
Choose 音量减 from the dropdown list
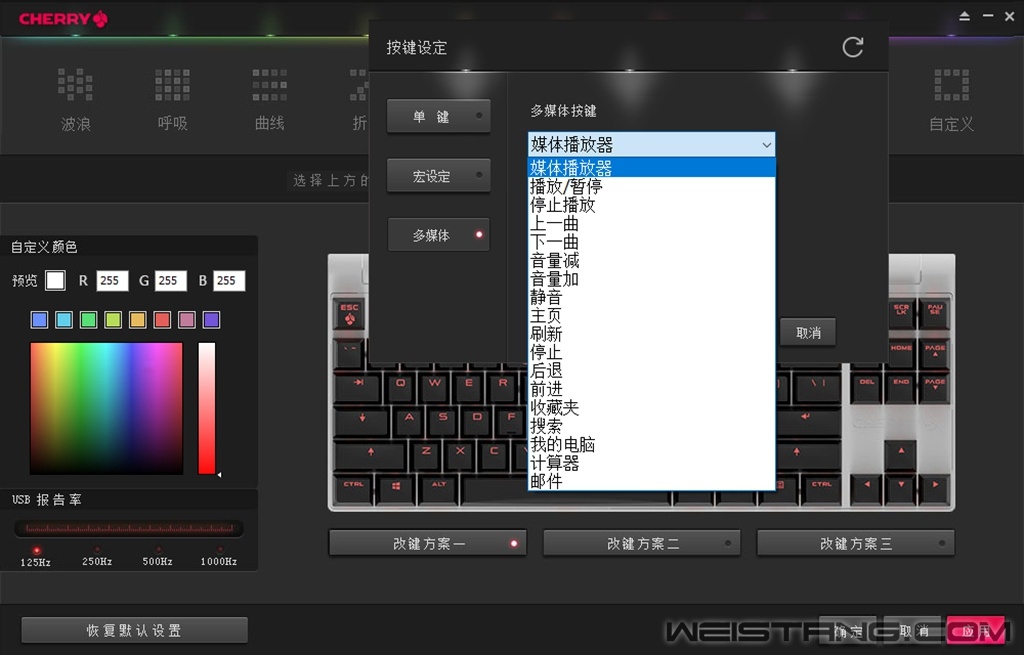point(651,261)
